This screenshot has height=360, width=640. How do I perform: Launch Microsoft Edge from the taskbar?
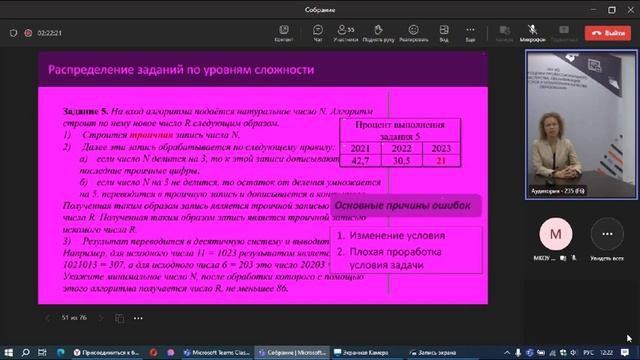point(60,352)
